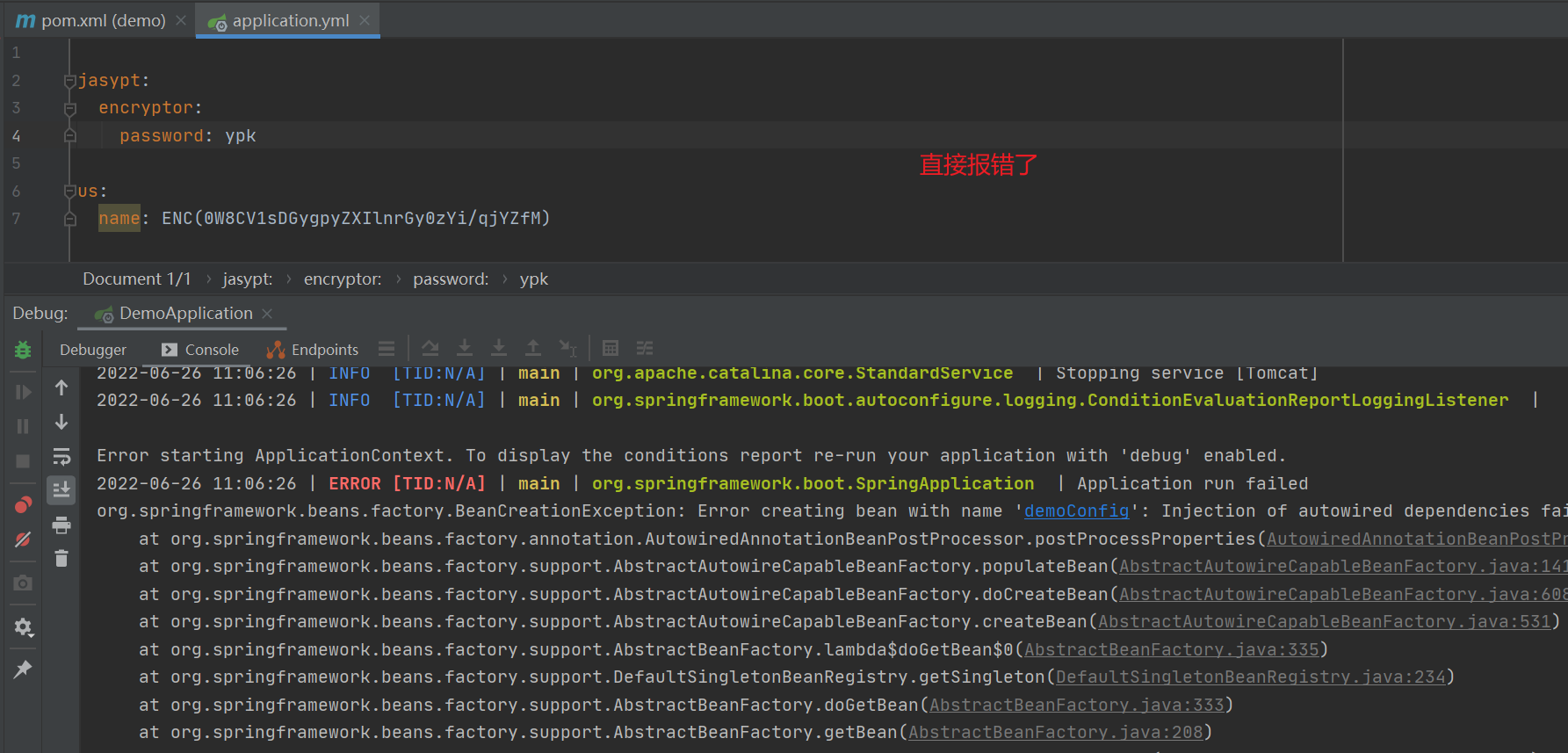Toggle Scroll to End console button
Viewport: 1568px width, 753px height.
(61, 490)
